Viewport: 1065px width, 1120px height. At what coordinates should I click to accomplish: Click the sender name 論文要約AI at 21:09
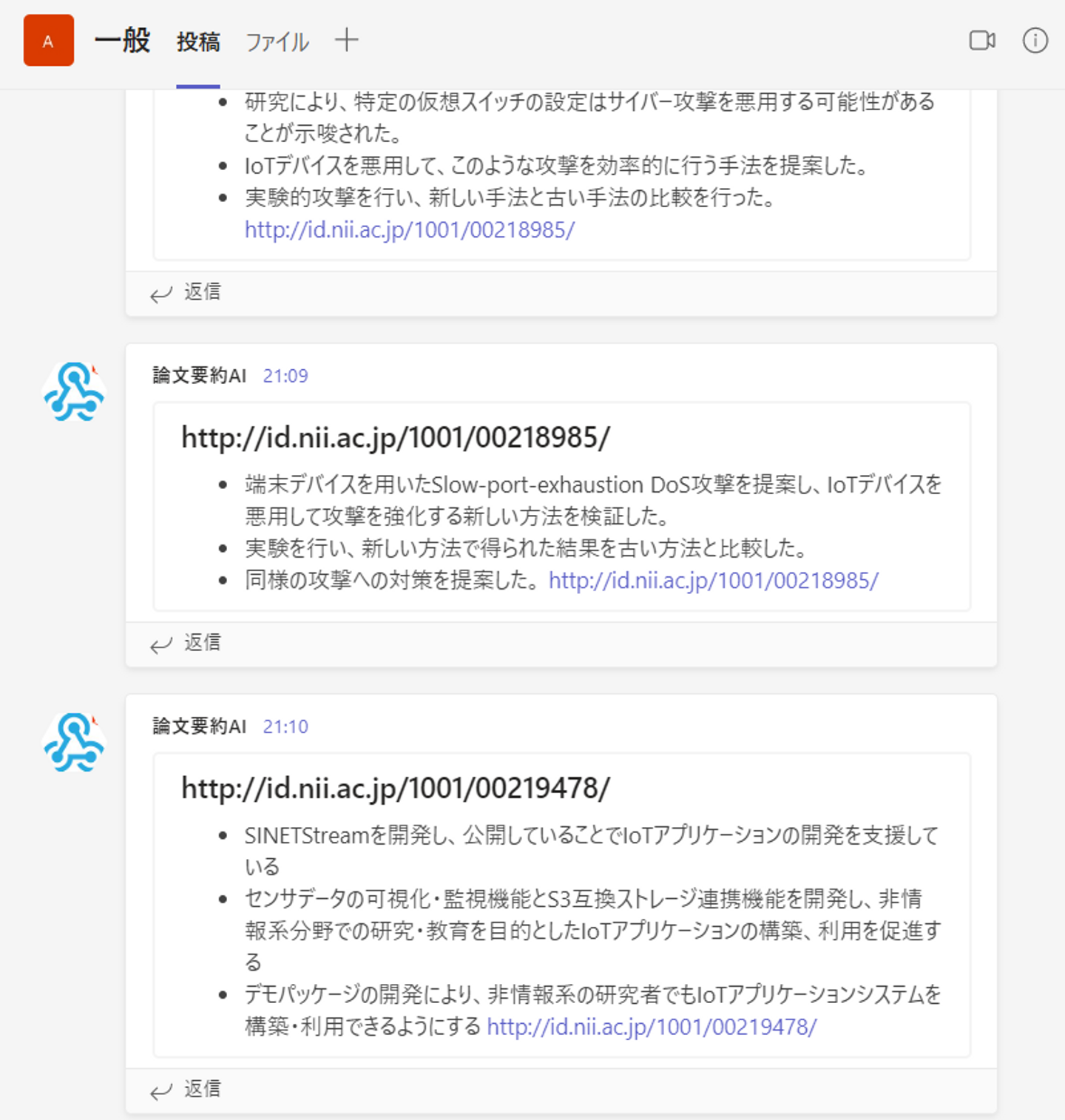200,376
